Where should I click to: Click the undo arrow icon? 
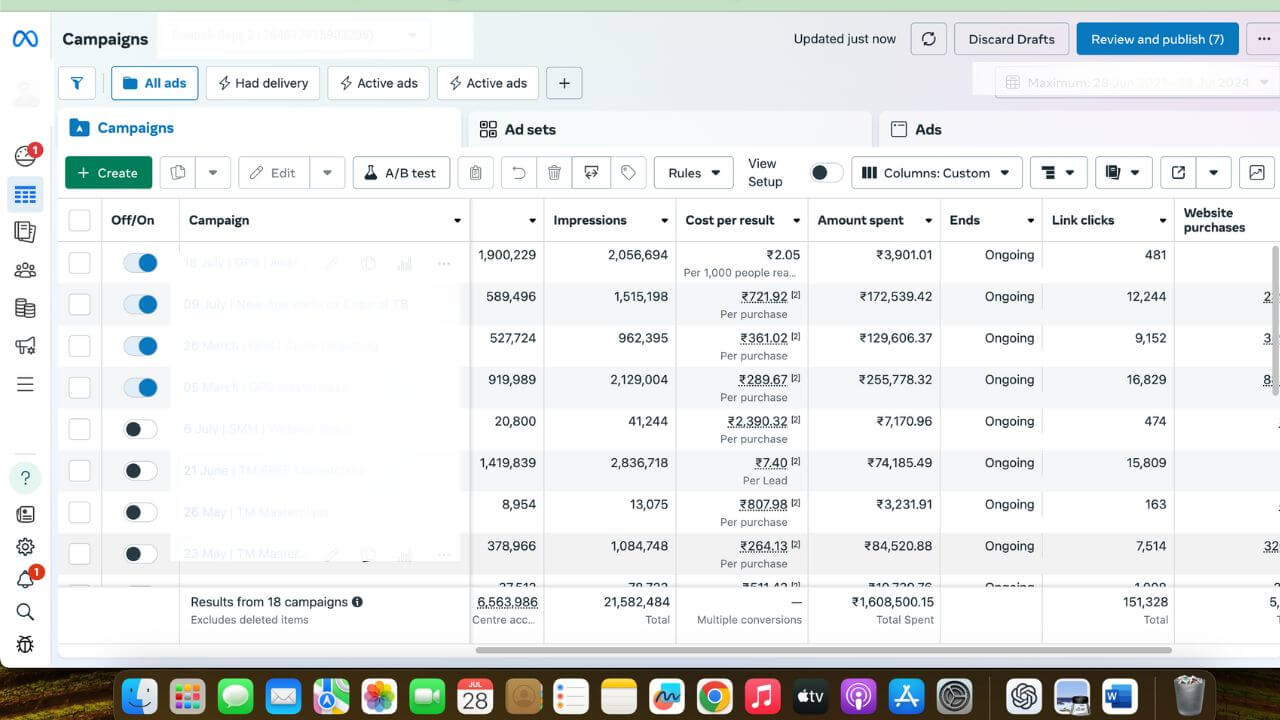pos(518,173)
